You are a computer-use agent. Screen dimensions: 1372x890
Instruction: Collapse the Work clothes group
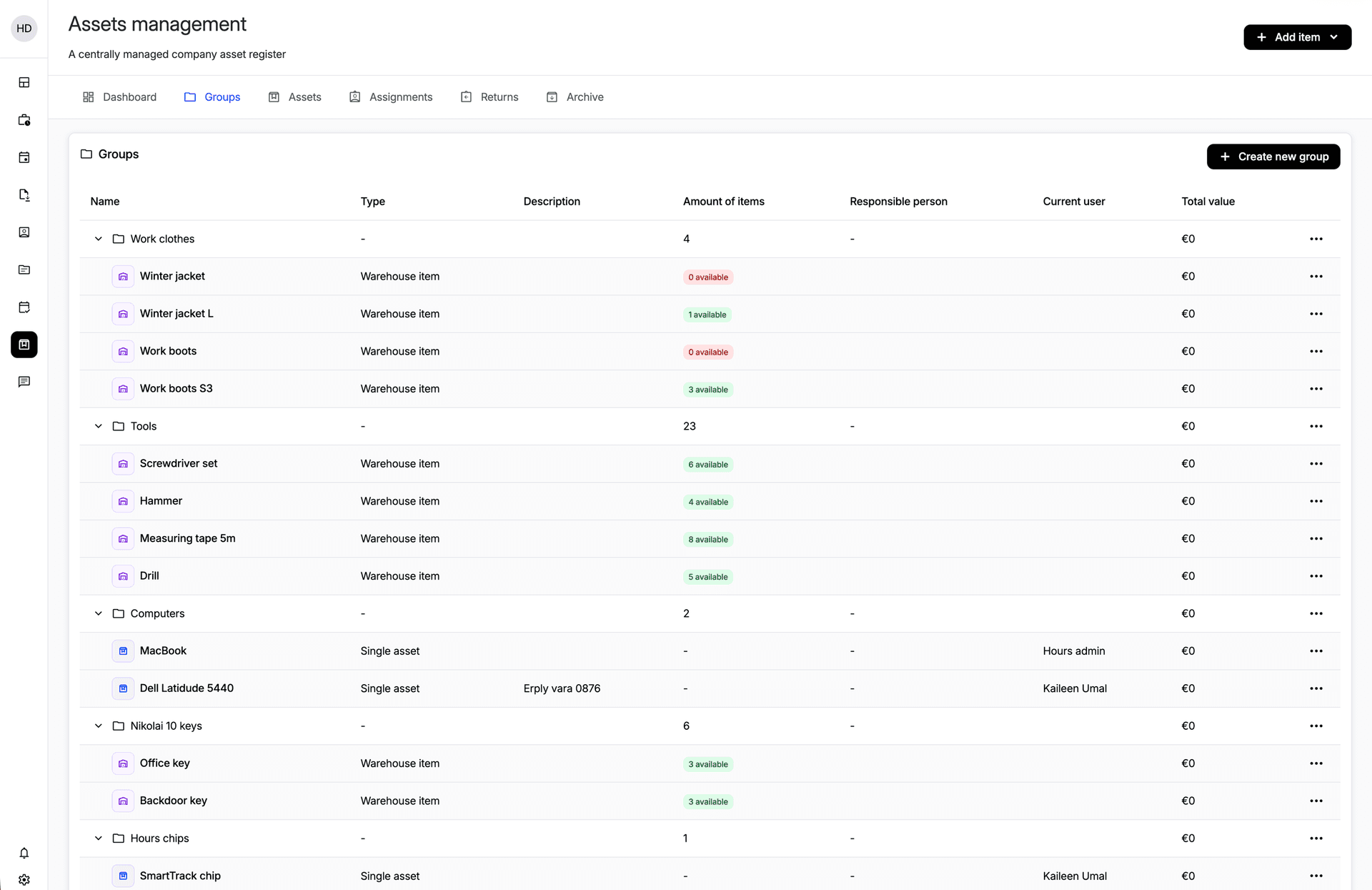[x=99, y=239]
